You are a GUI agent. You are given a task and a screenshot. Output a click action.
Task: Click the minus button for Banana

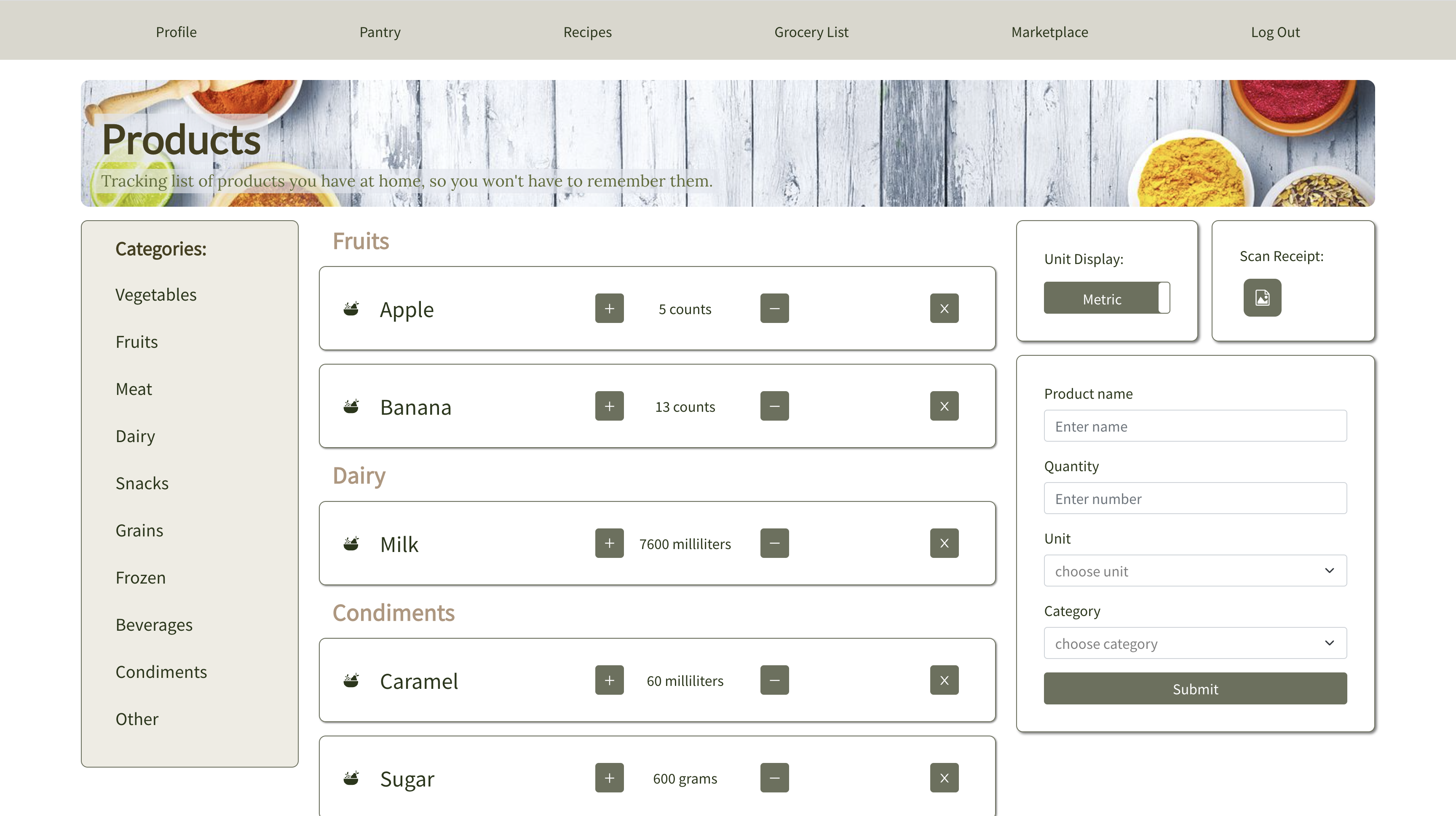[x=774, y=406]
